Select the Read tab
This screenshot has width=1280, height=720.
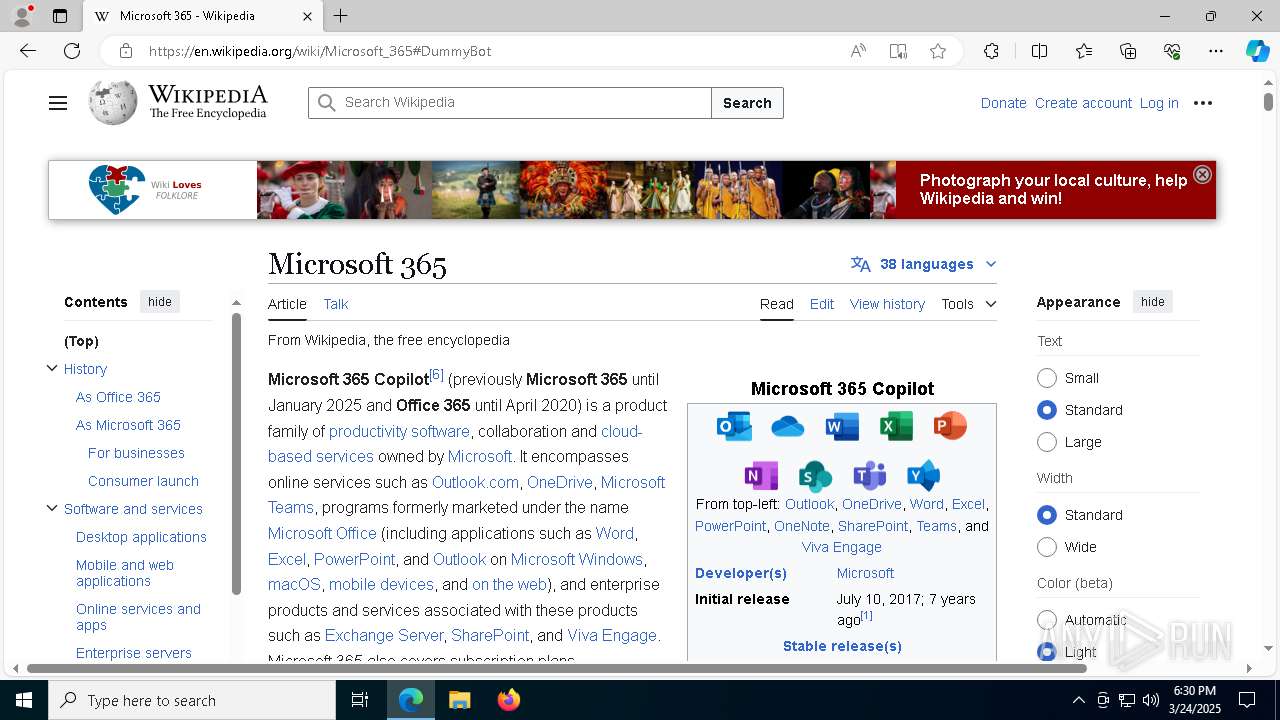[777, 304]
